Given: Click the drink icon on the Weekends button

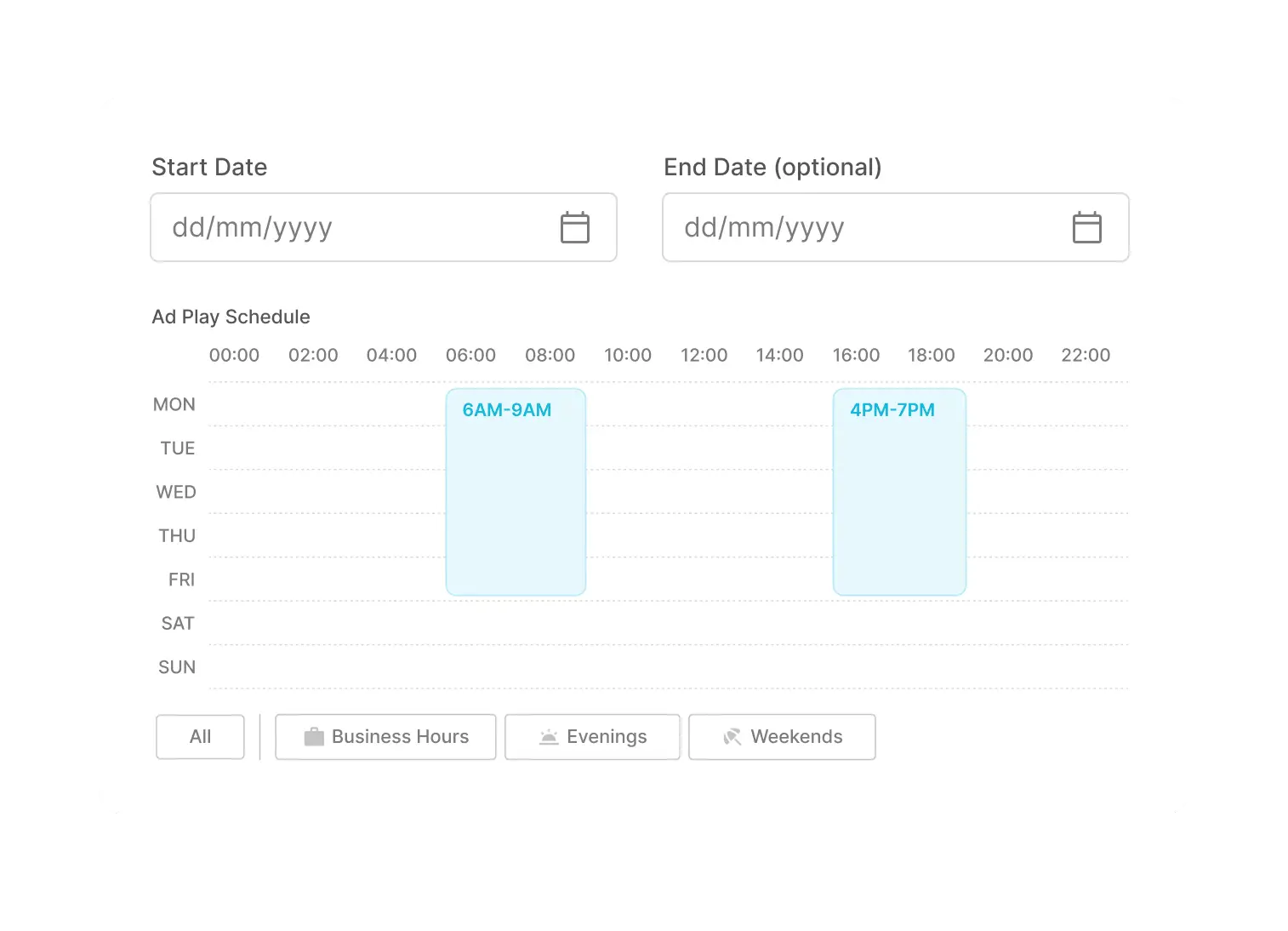Looking at the screenshot, I should (732, 736).
